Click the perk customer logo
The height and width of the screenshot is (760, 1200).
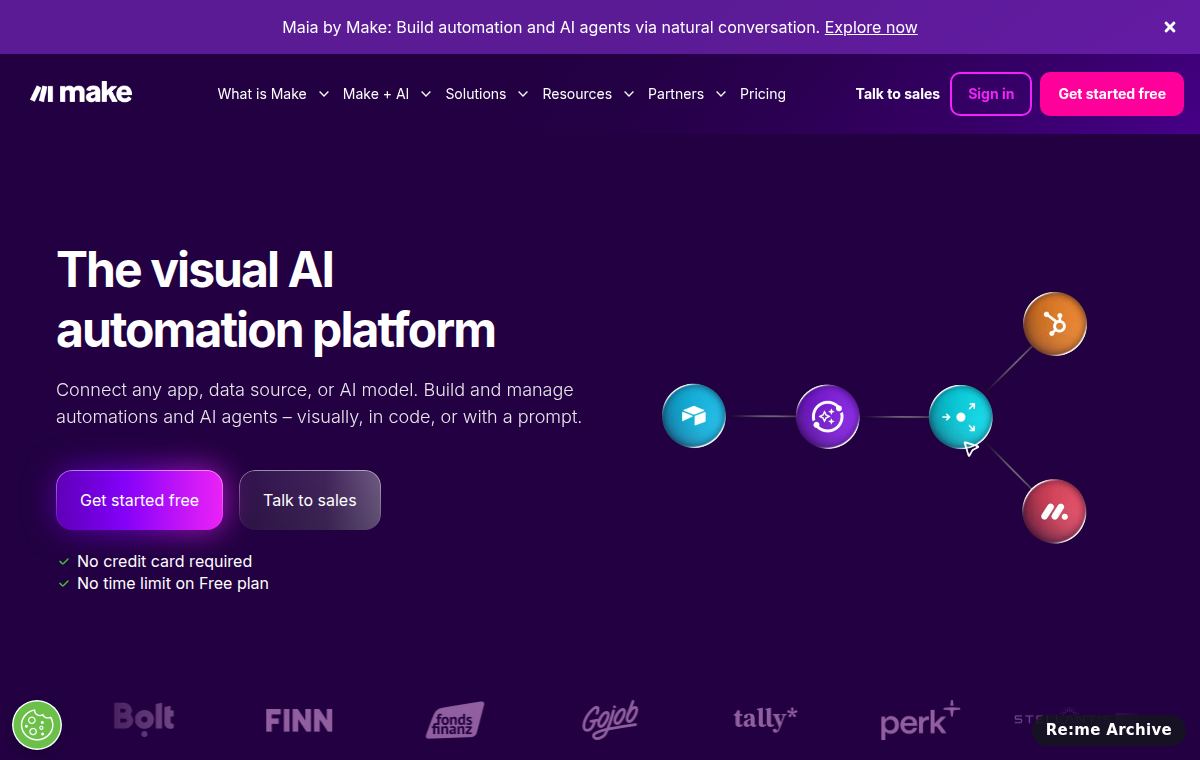[x=920, y=719]
